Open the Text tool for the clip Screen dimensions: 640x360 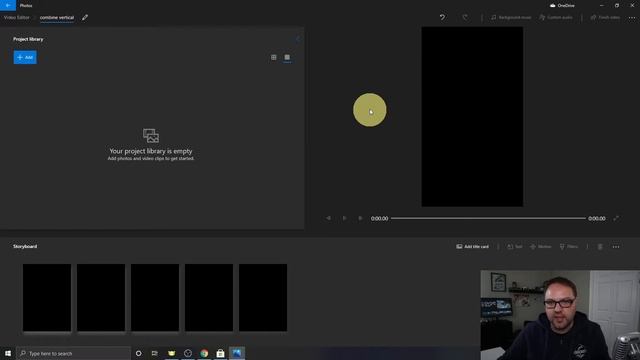pos(514,247)
